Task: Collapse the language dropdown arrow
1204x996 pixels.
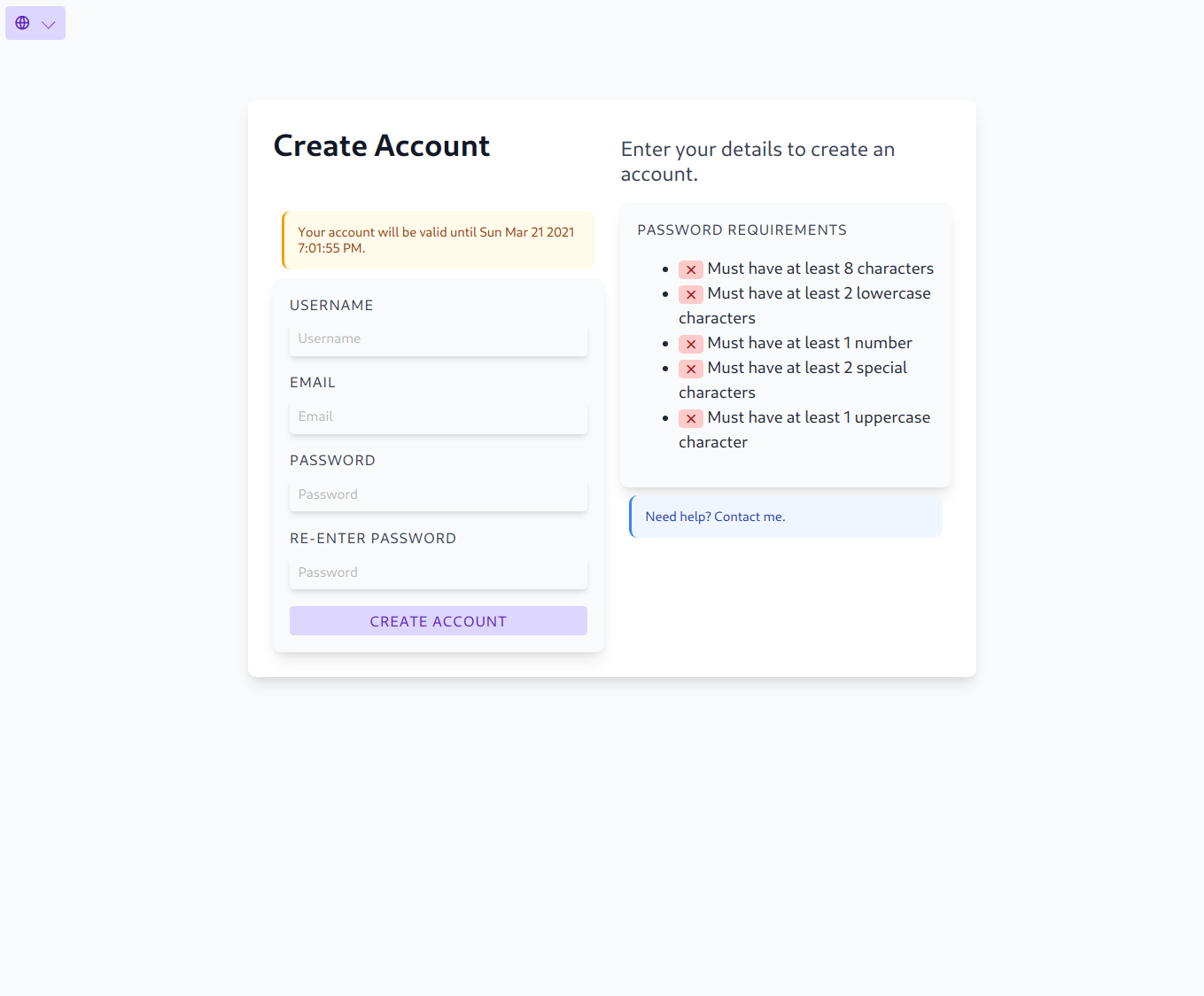Action: pyautogui.click(x=48, y=23)
